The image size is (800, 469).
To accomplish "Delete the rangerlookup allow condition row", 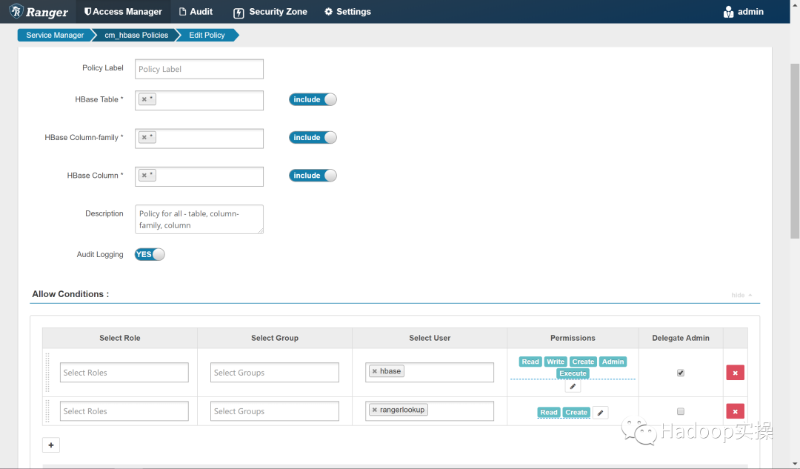I will click(735, 411).
